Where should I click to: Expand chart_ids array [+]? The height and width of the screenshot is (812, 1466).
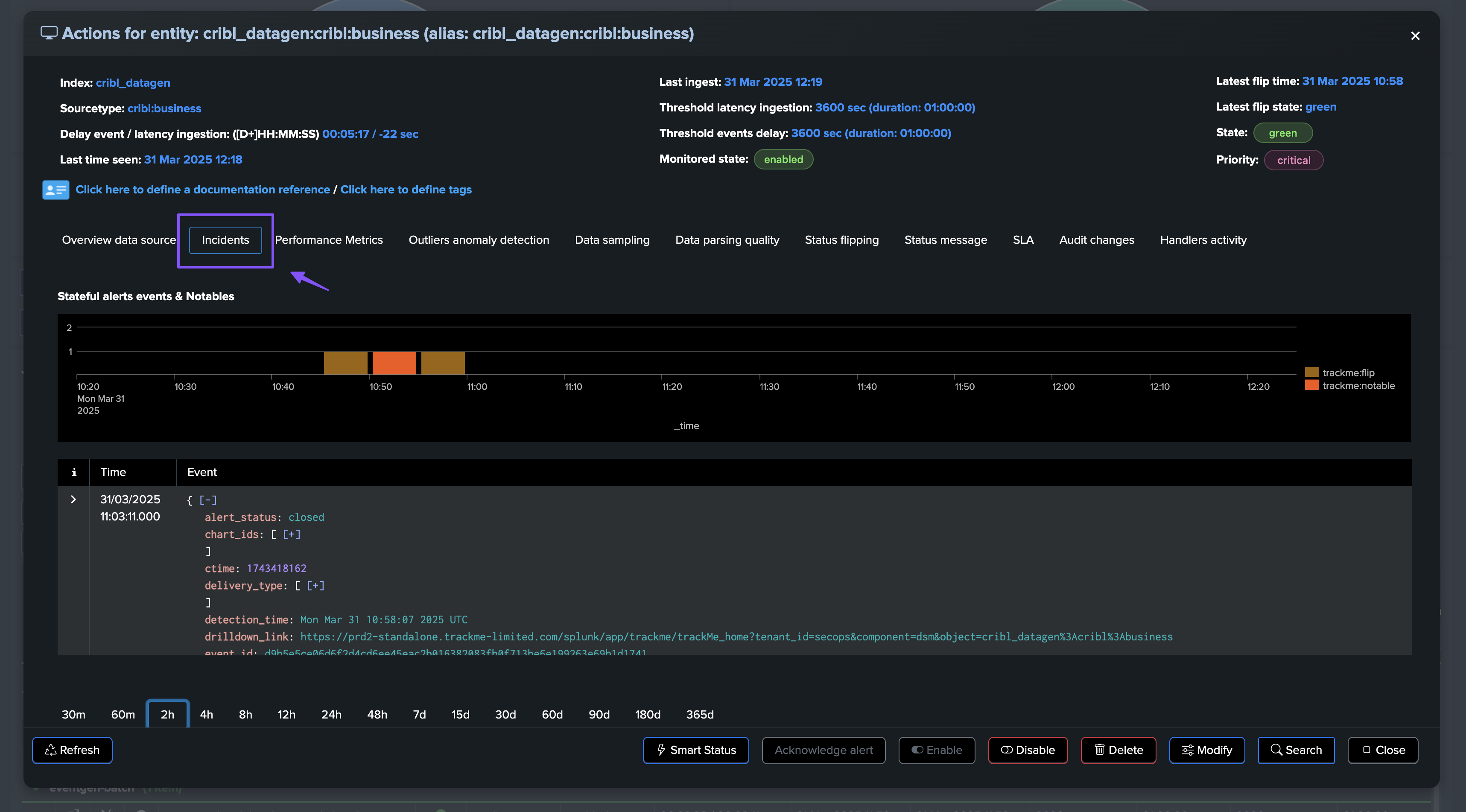[x=292, y=535]
